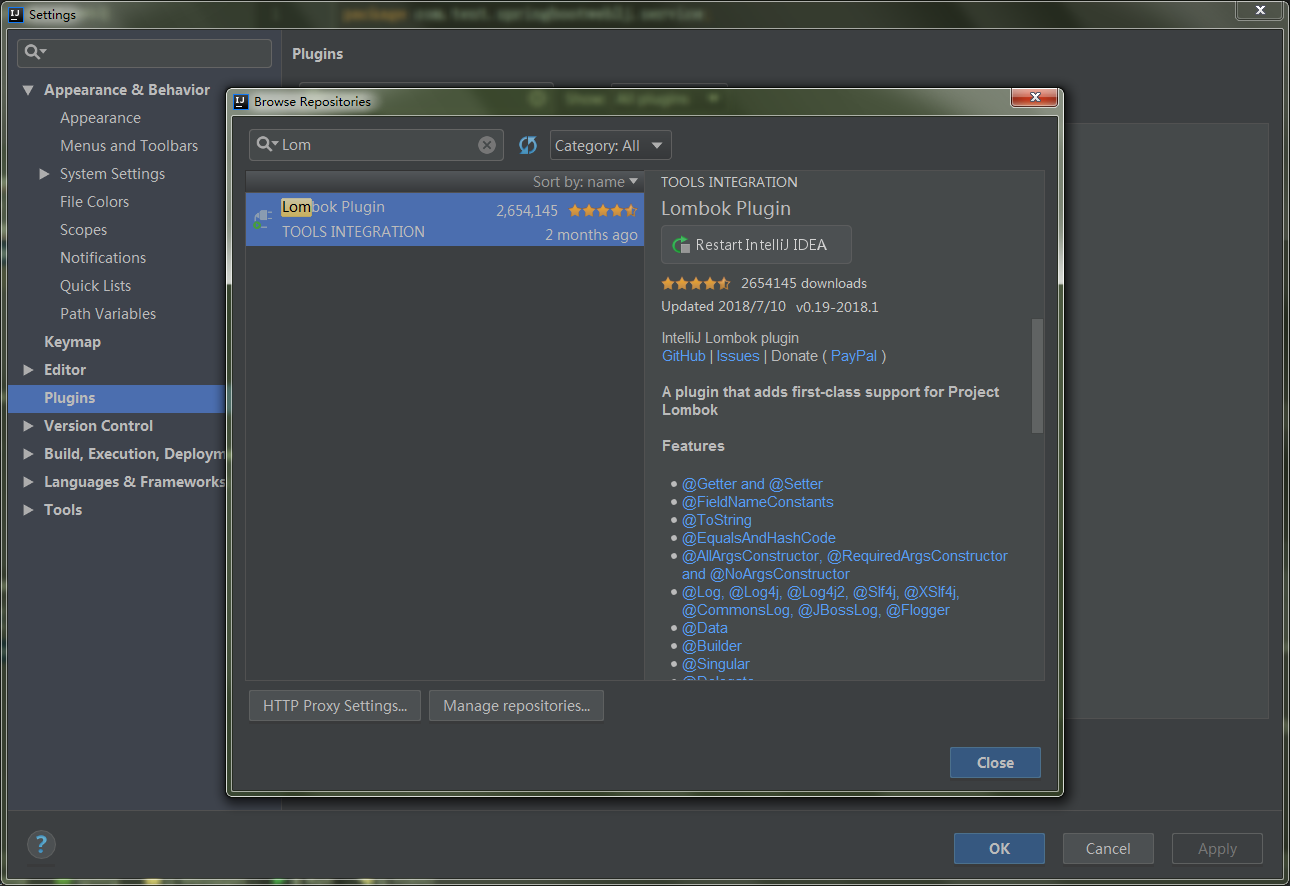Screen dimensions: 1290x886
Task: Click the Settings search input field
Action: [145, 53]
